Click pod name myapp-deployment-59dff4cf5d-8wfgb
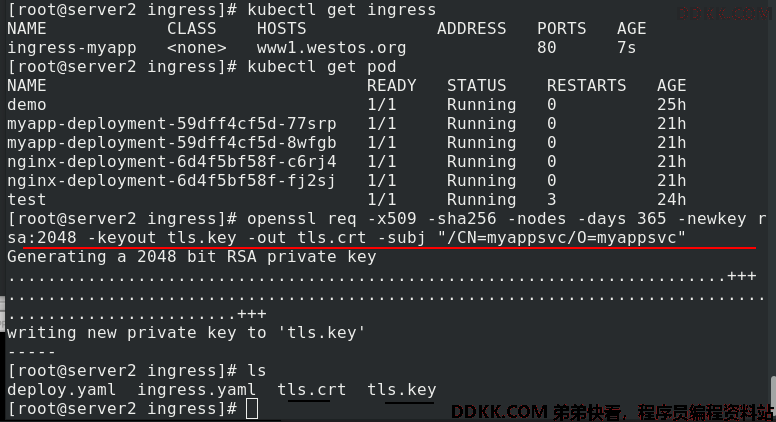 172,143
